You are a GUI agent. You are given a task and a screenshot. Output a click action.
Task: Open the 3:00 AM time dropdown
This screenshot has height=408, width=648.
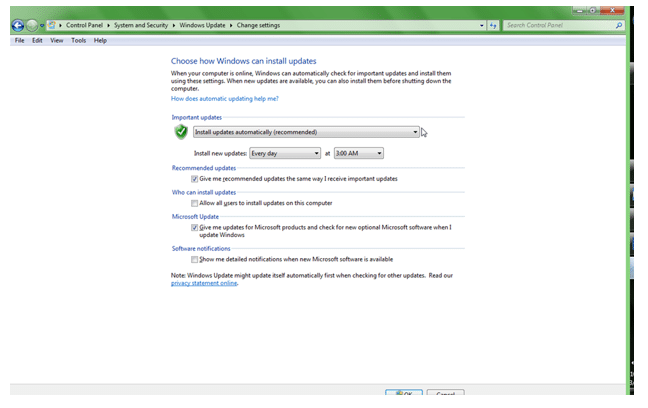359,153
